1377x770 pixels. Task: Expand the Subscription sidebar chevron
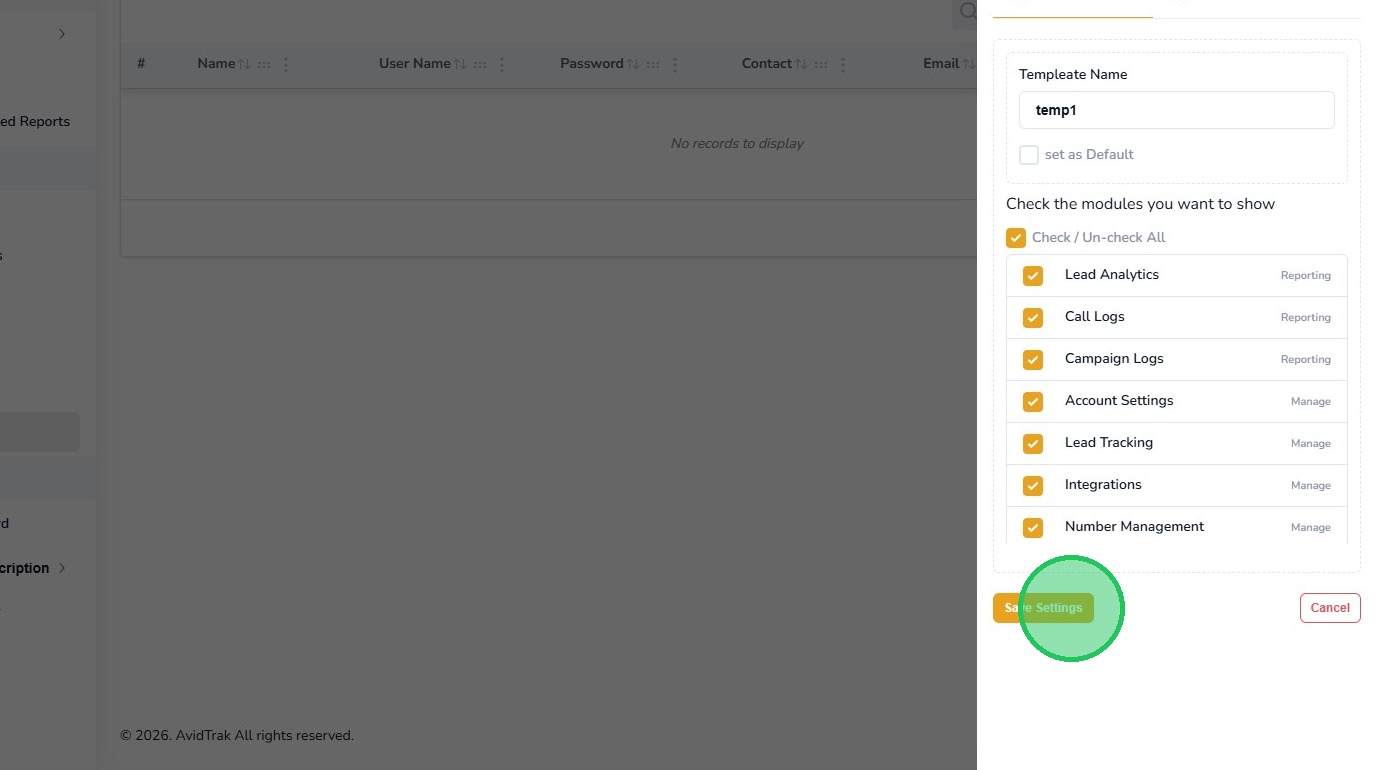tap(62, 568)
